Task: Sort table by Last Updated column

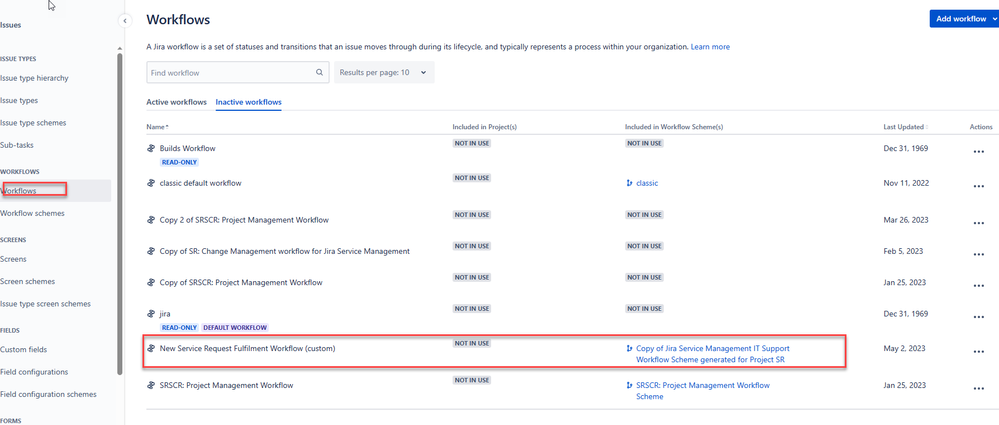Action: pyautogui.click(x=905, y=127)
